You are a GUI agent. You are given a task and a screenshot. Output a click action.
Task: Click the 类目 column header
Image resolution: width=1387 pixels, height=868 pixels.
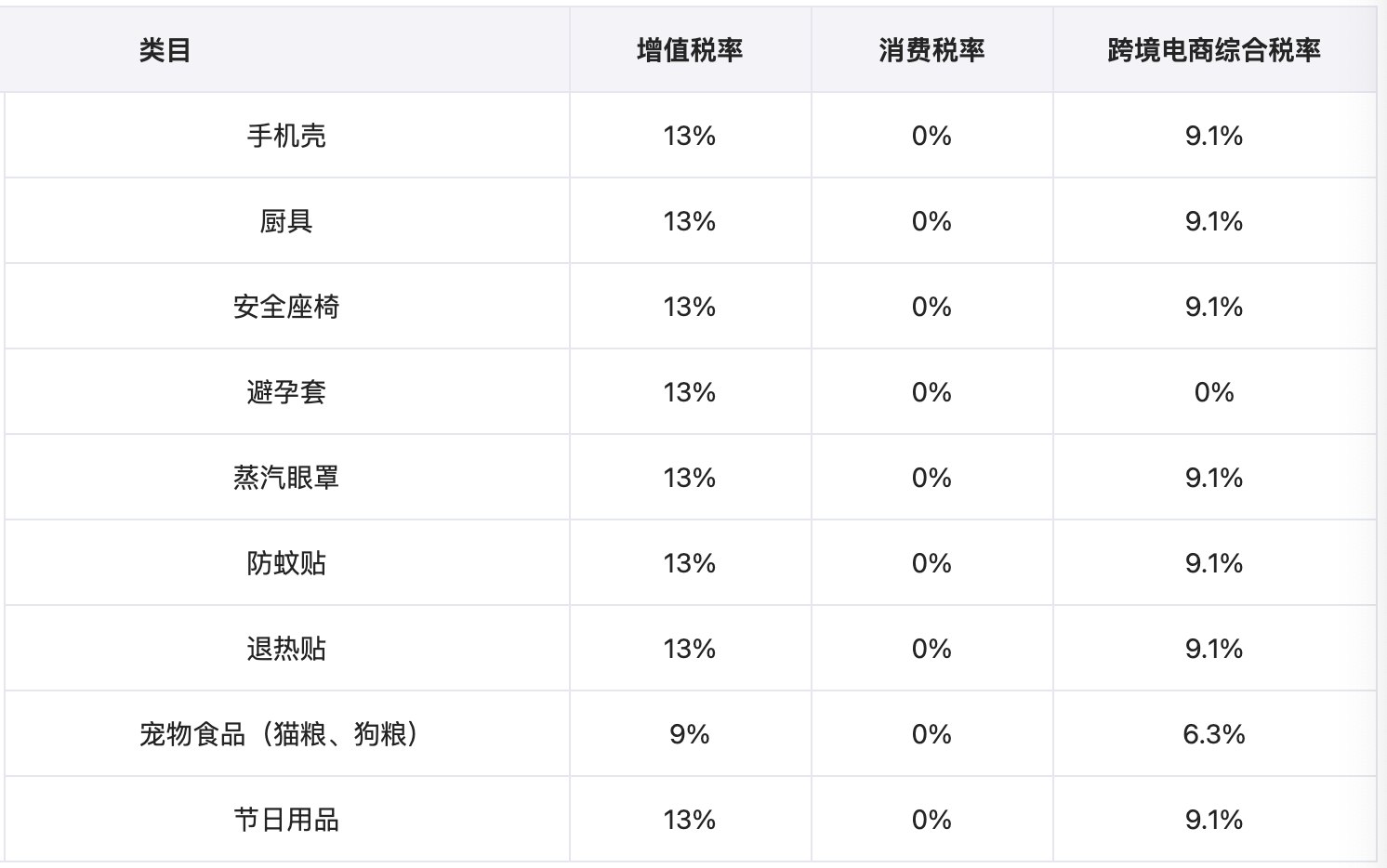click(x=165, y=50)
